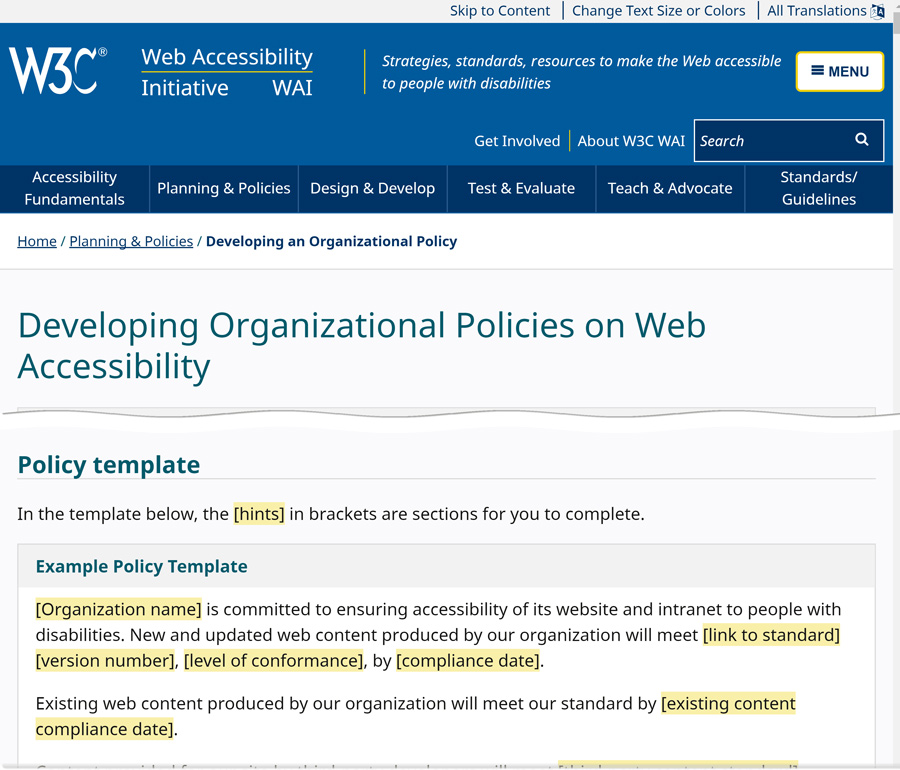Image resolution: width=900 pixels, height=770 pixels.
Task: Open the About W3C WAI page
Action: tap(631, 141)
